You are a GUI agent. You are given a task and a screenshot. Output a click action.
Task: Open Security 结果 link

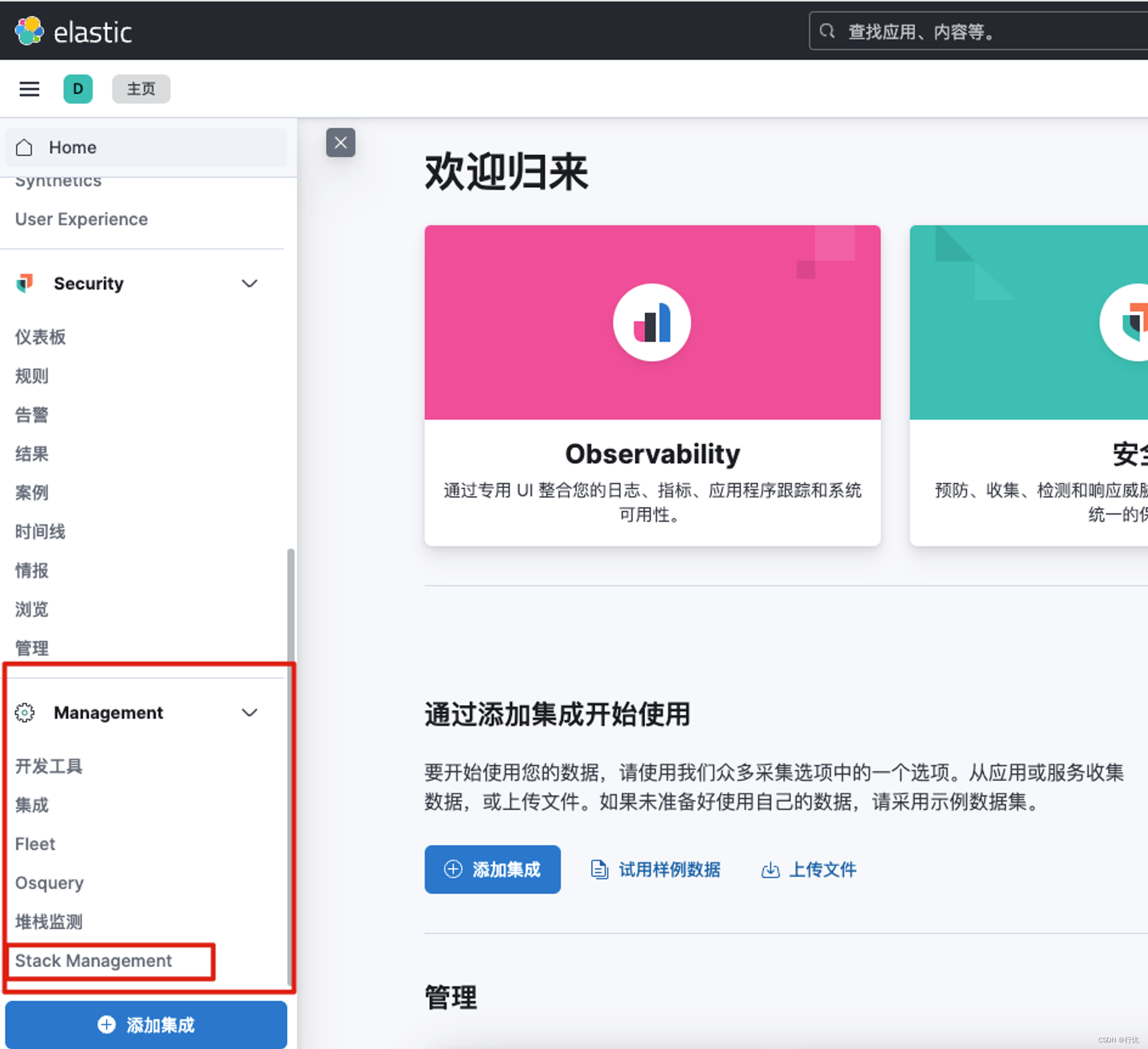point(32,454)
